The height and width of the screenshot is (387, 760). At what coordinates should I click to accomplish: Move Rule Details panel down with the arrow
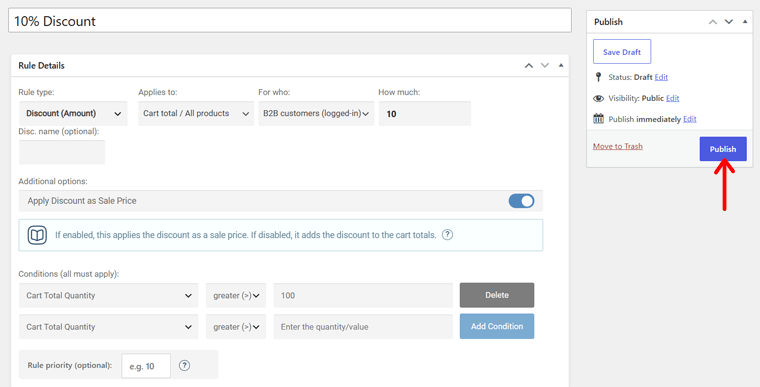[x=545, y=65]
